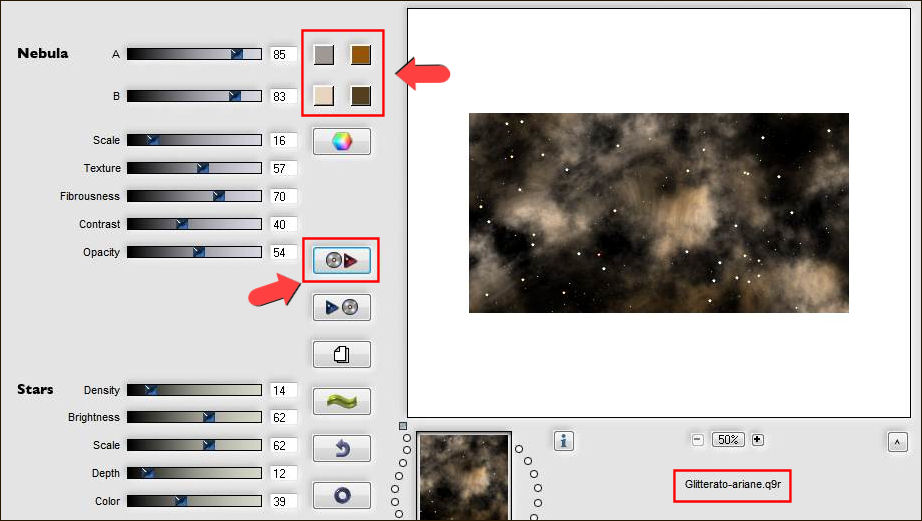The height and width of the screenshot is (521, 922).
Task: Pick the gray Nebula A color swatch
Action: [323, 55]
